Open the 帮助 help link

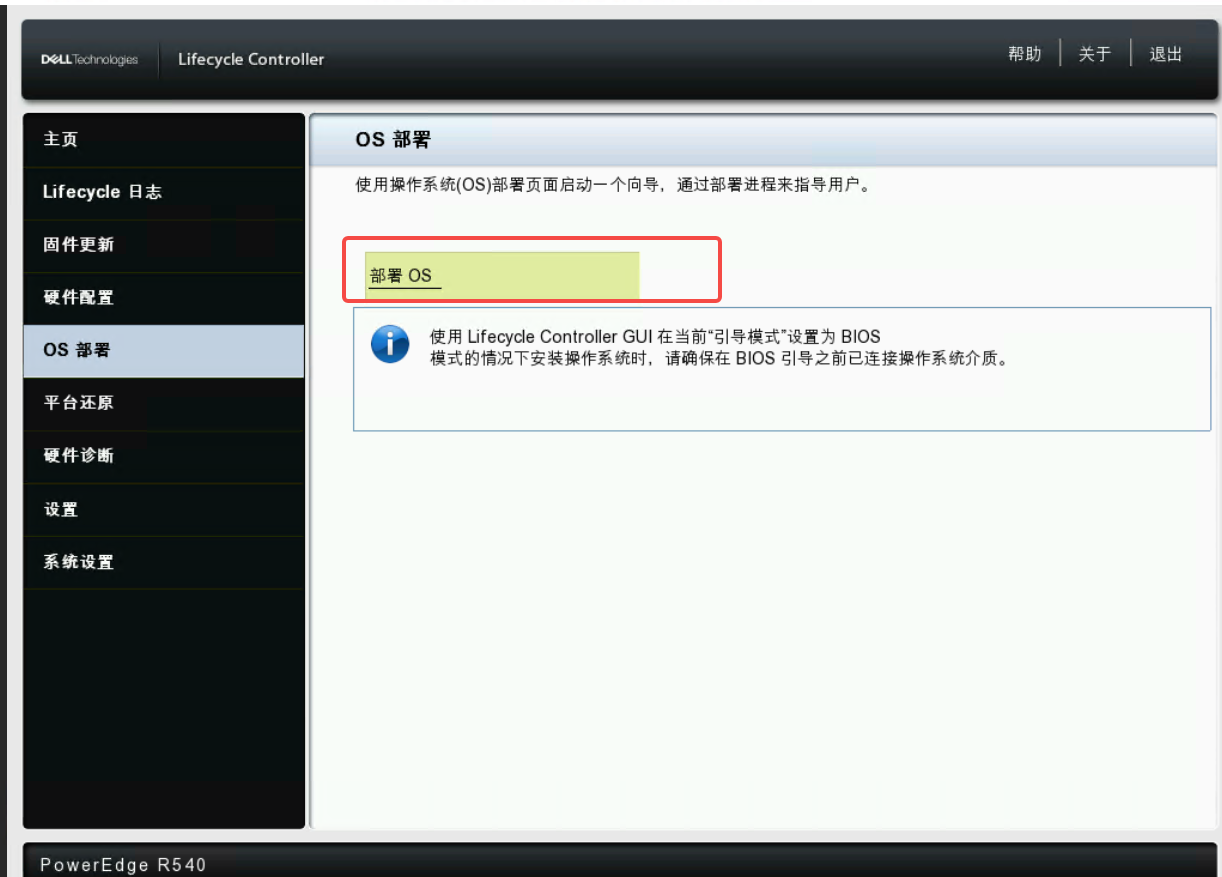tap(1024, 54)
